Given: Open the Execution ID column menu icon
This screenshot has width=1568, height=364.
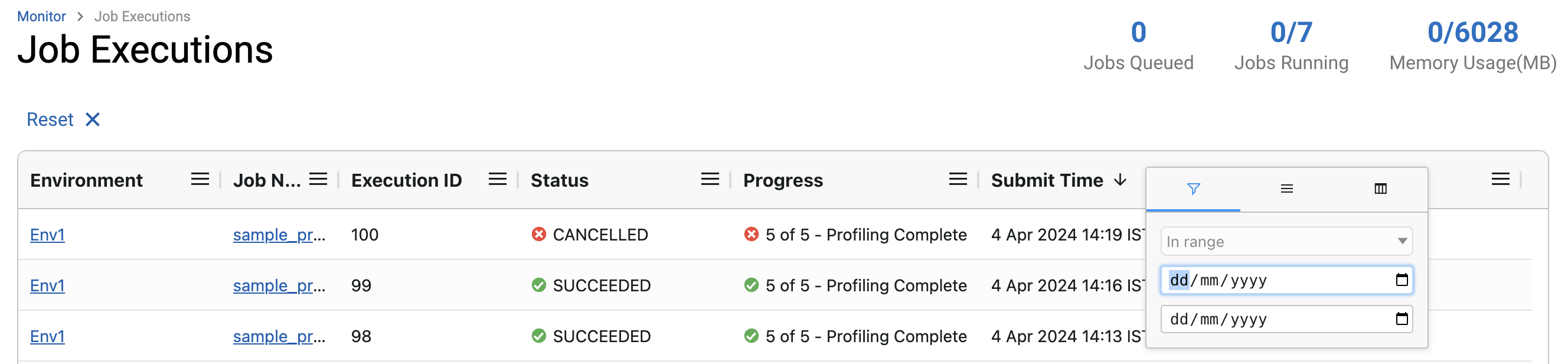Looking at the screenshot, I should coord(497,179).
